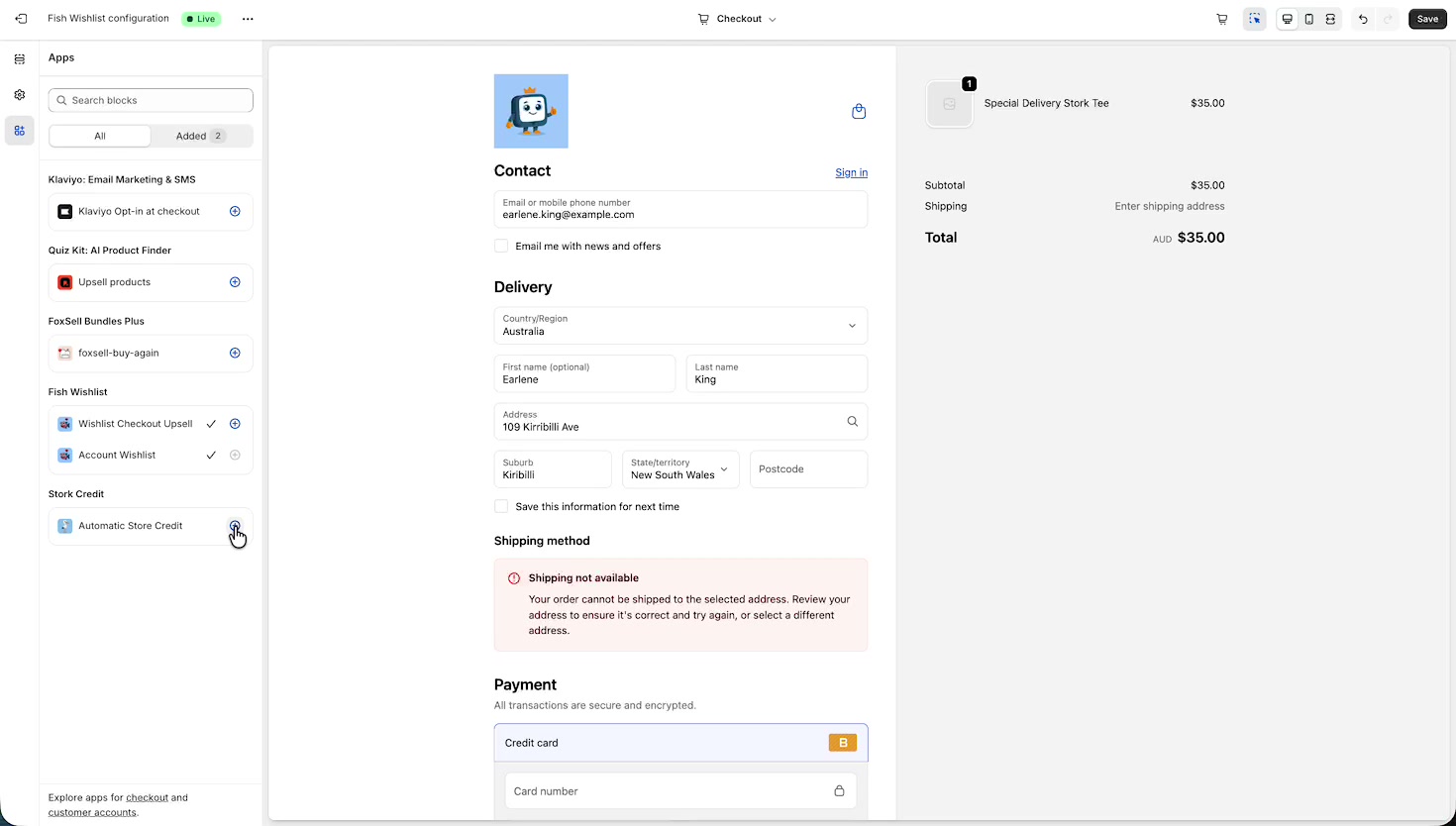
Task: Open the customer accounts link
Action: [x=91, y=811]
